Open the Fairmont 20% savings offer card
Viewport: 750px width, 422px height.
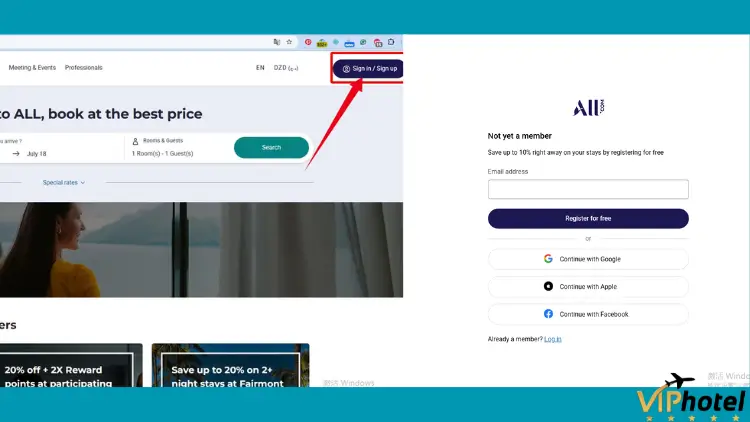(231, 365)
